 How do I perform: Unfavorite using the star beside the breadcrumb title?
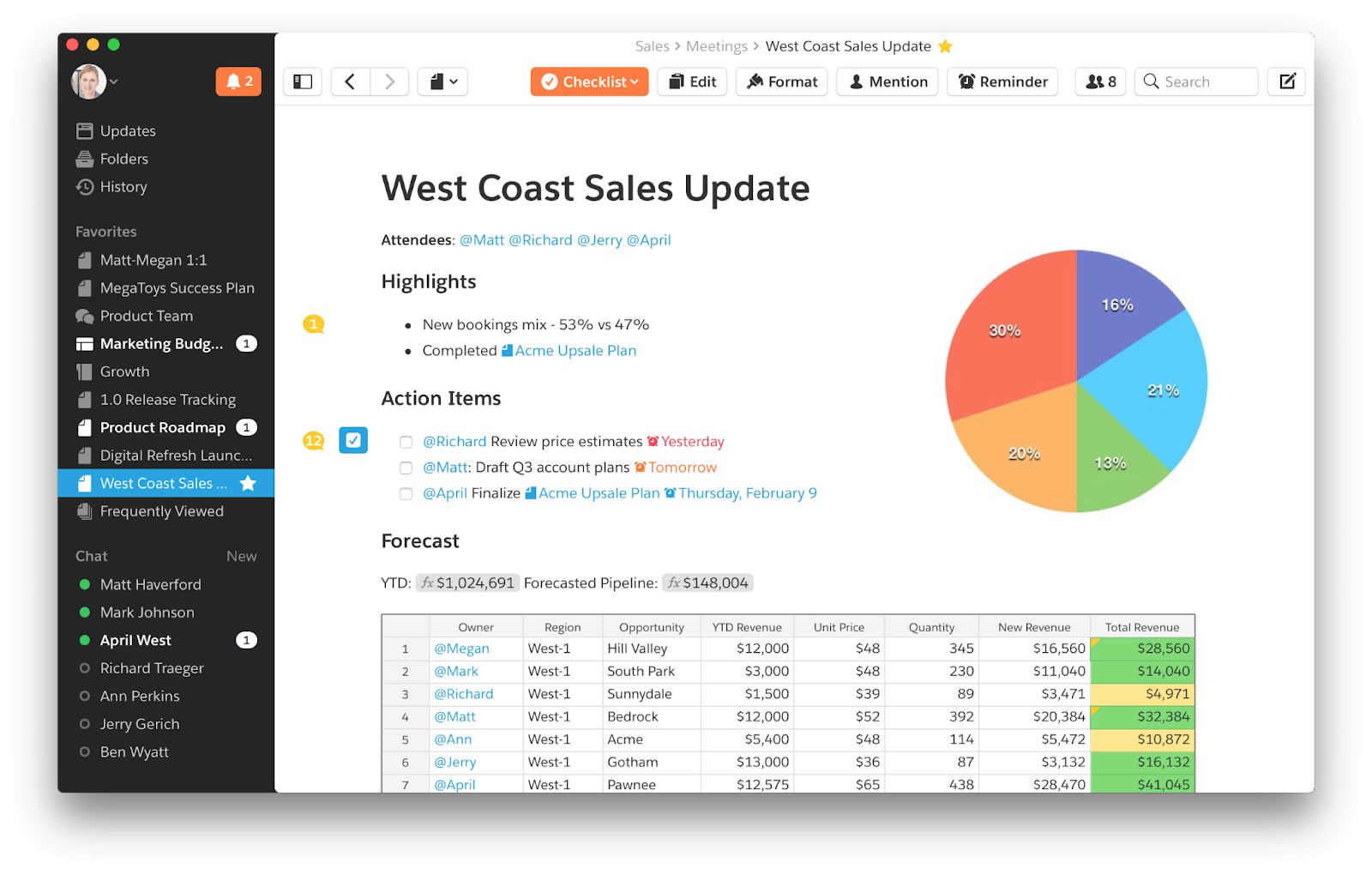946,46
